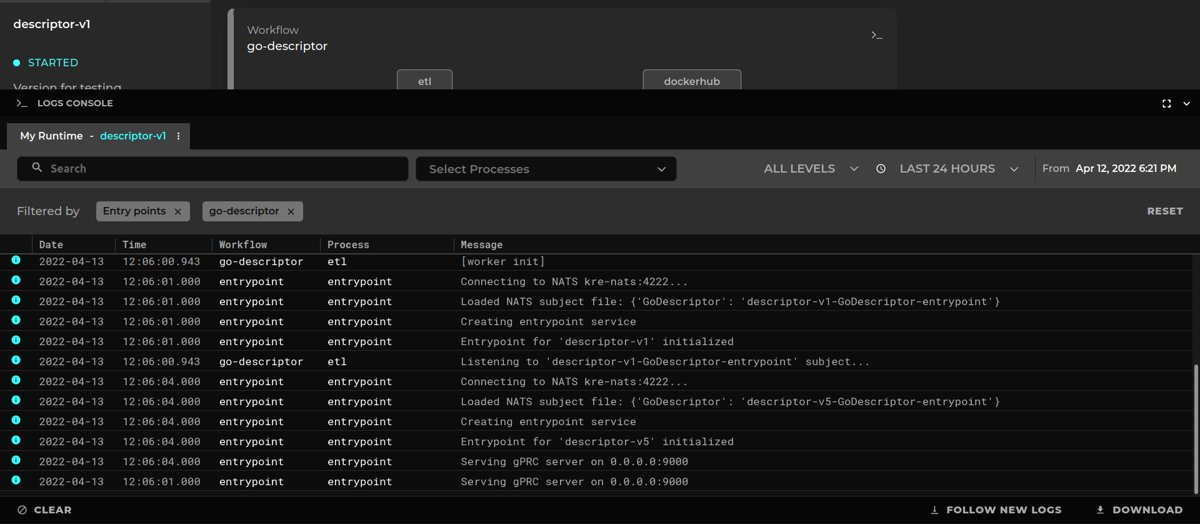Click the DOWNLOAD logs button

(x=1139, y=510)
